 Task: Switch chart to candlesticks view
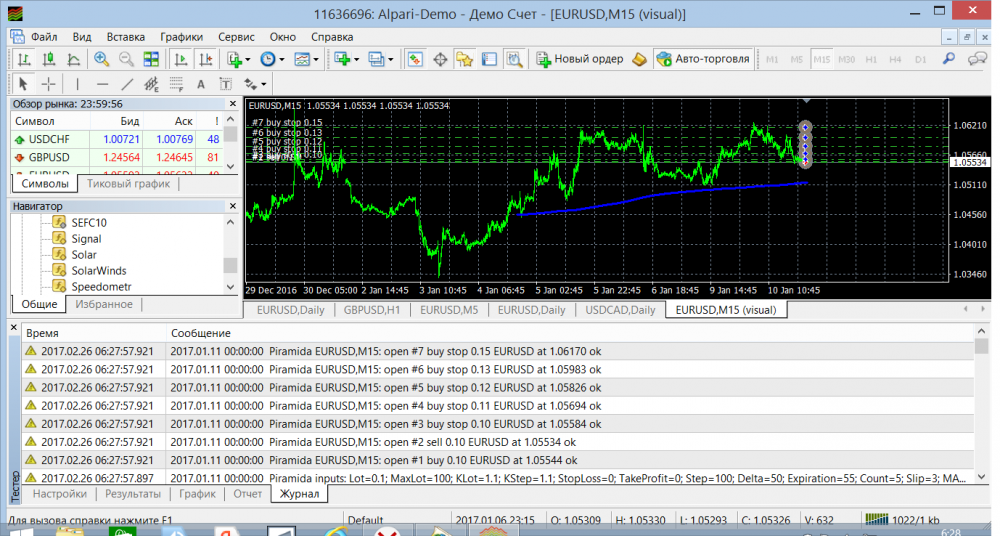[x=47, y=59]
